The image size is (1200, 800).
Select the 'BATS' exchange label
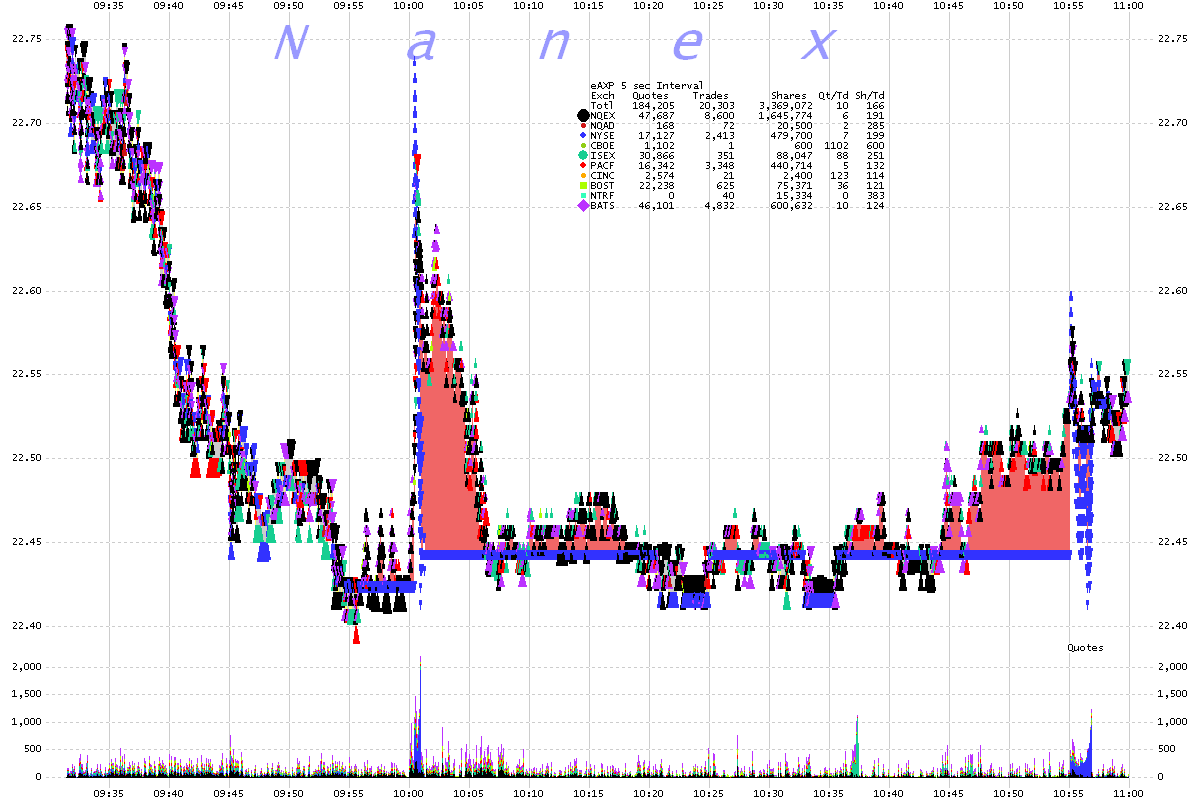click(x=603, y=205)
